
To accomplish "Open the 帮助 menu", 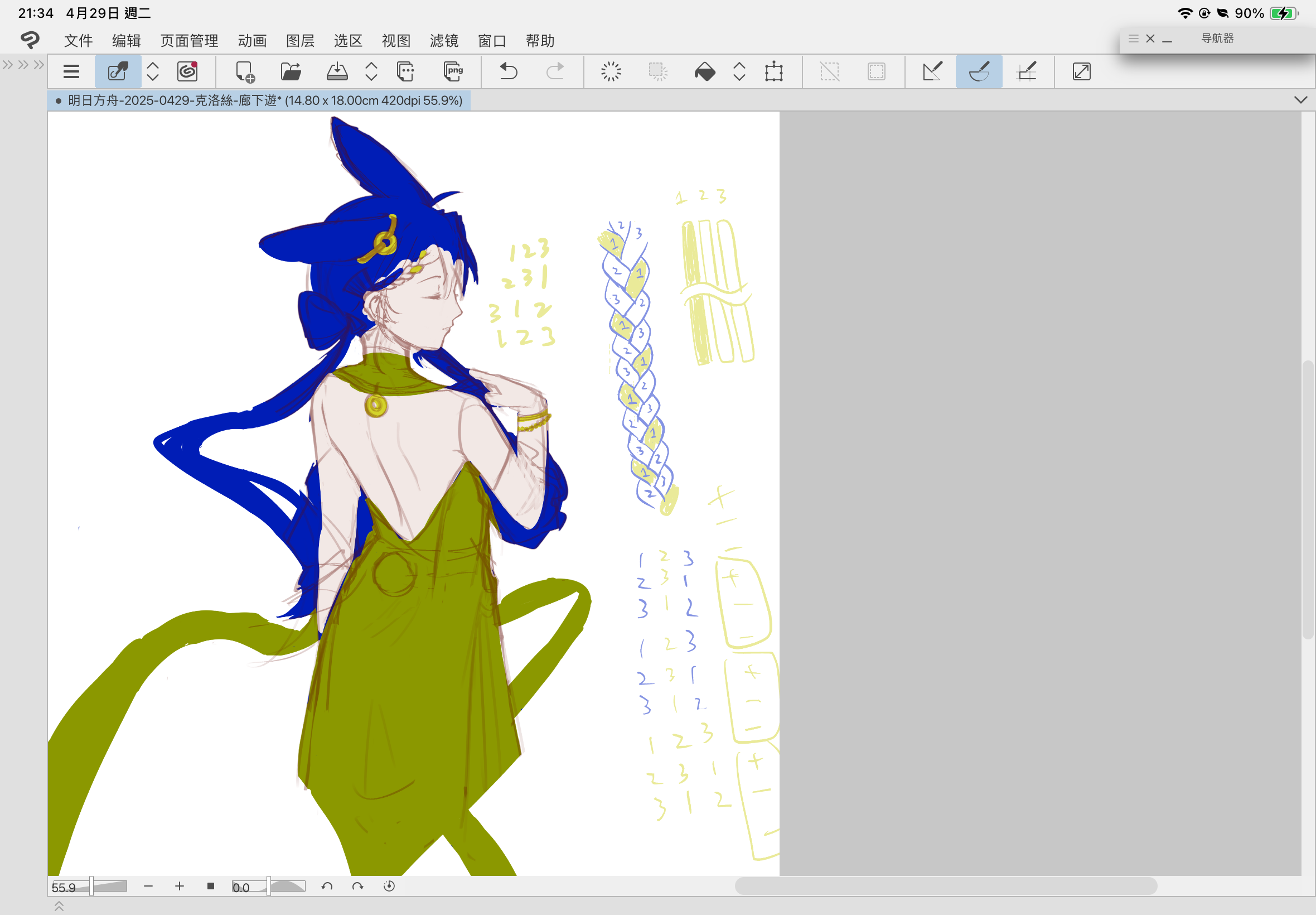I will point(540,41).
